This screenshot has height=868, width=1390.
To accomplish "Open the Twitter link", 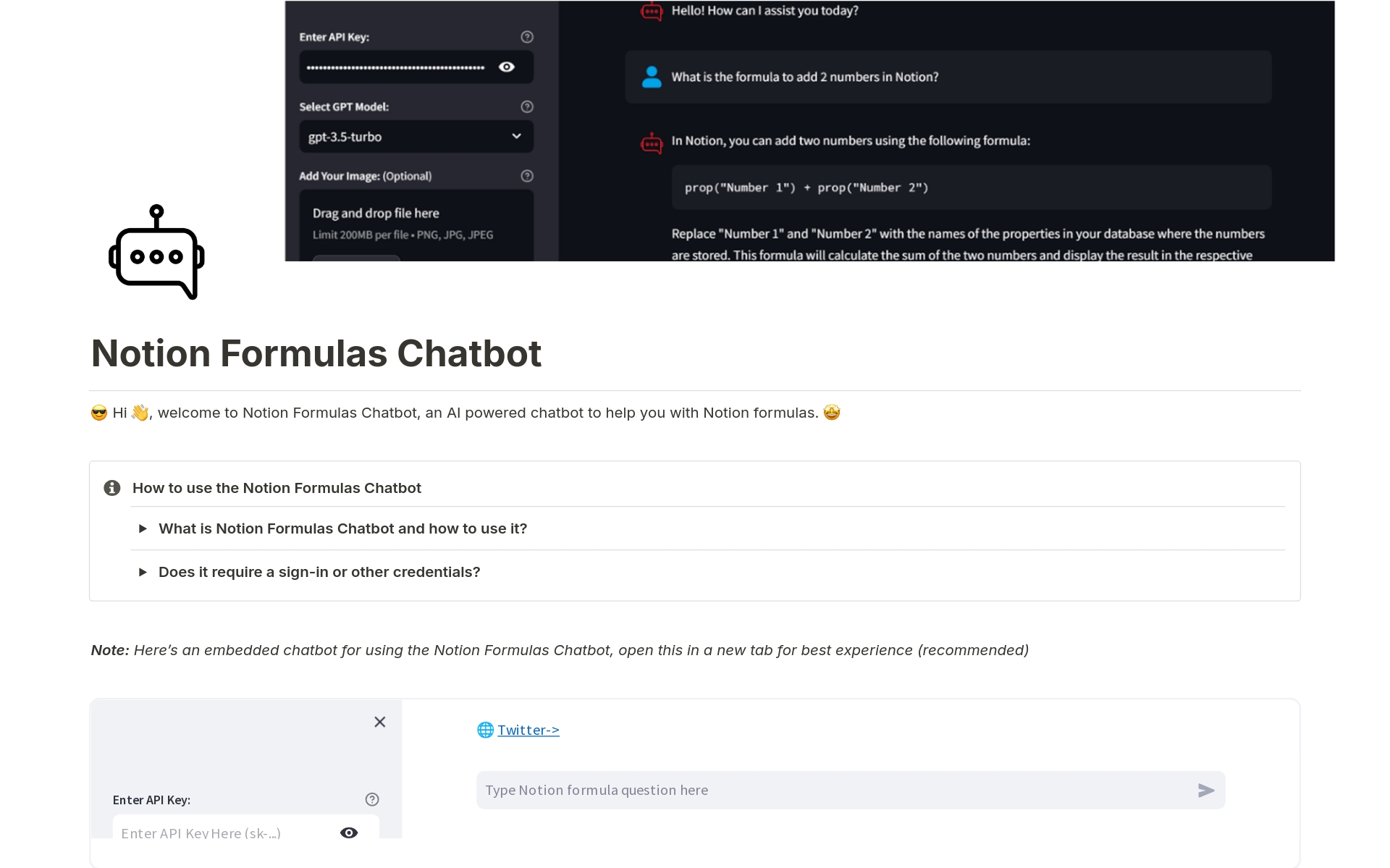I will pyautogui.click(x=528, y=730).
